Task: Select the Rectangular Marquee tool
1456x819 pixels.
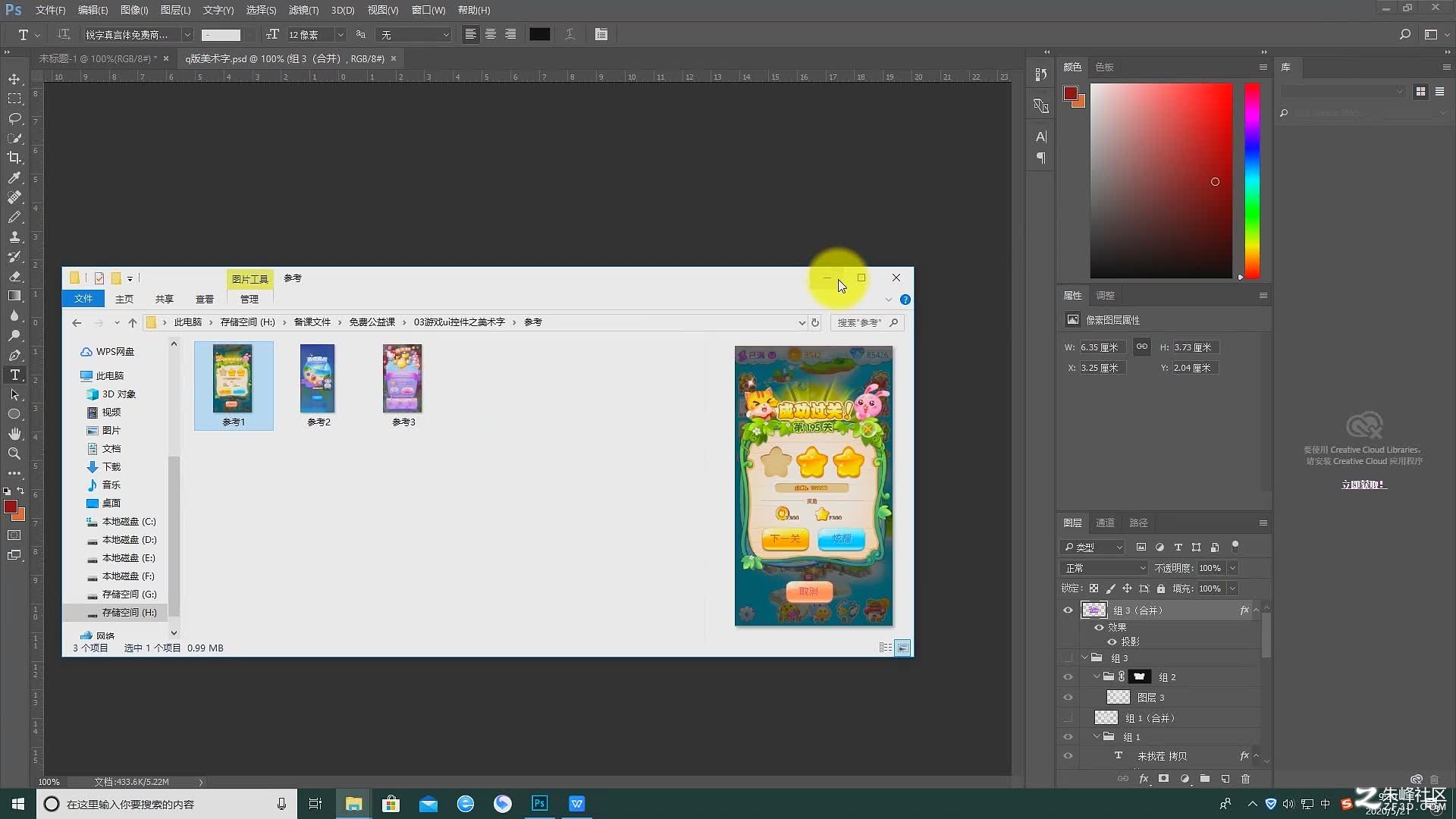Action: pos(14,99)
